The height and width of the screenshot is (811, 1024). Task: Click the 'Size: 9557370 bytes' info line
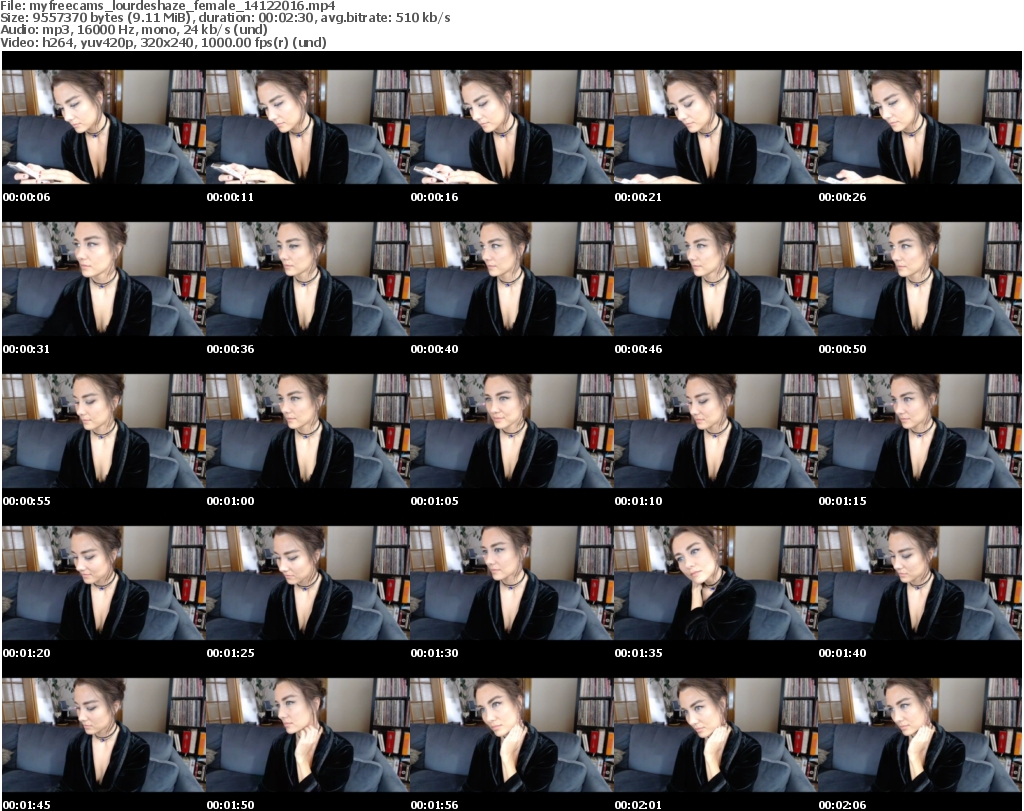225,18
